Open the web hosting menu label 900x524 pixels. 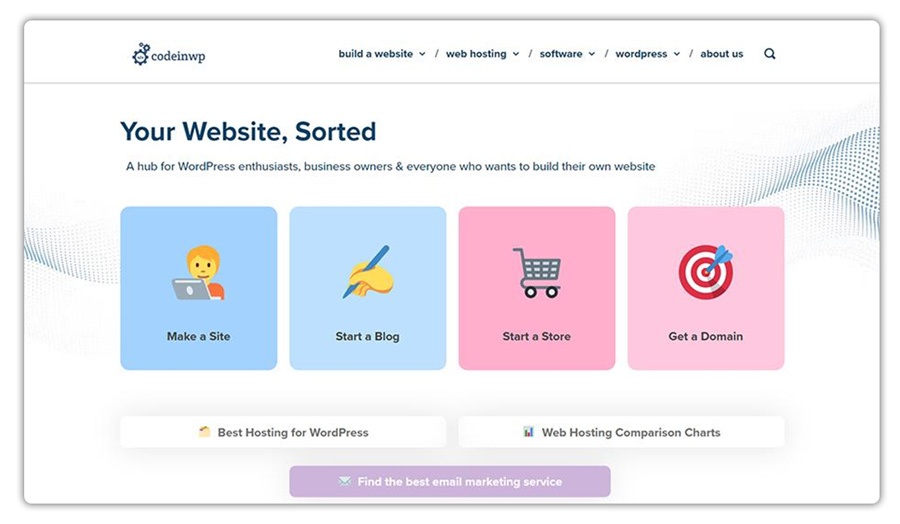pos(476,54)
